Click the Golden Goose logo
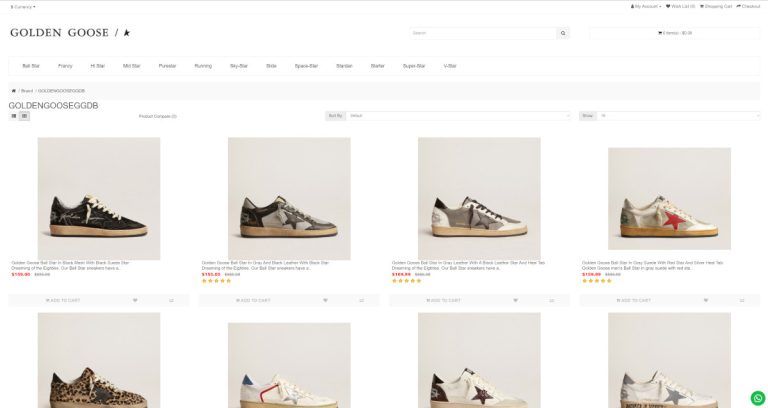The width and height of the screenshot is (768, 408). (x=70, y=33)
